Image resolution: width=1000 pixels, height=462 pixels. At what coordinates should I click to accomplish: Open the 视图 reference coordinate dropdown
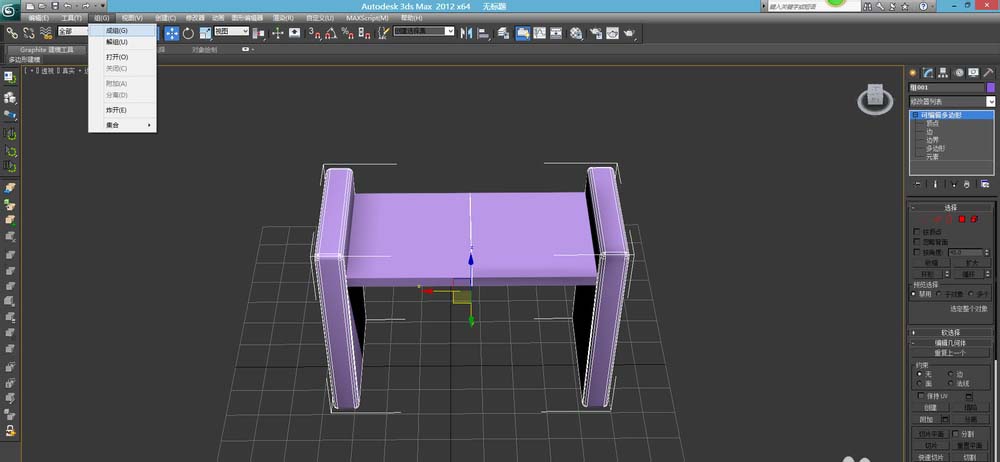click(231, 31)
